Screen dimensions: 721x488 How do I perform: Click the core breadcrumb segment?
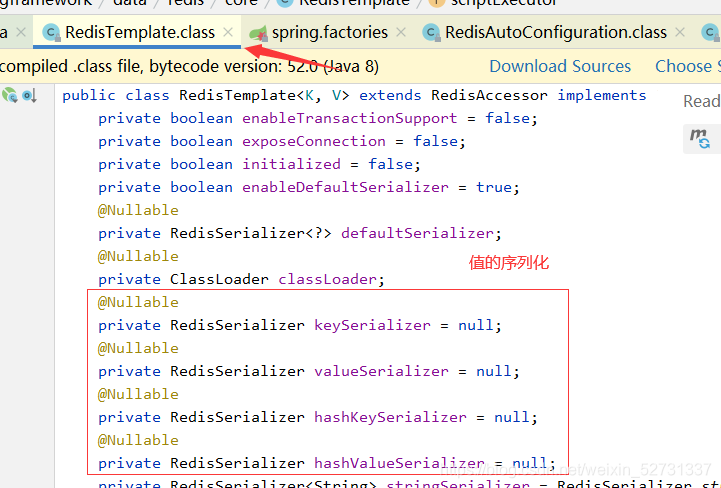(x=241, y=3)
